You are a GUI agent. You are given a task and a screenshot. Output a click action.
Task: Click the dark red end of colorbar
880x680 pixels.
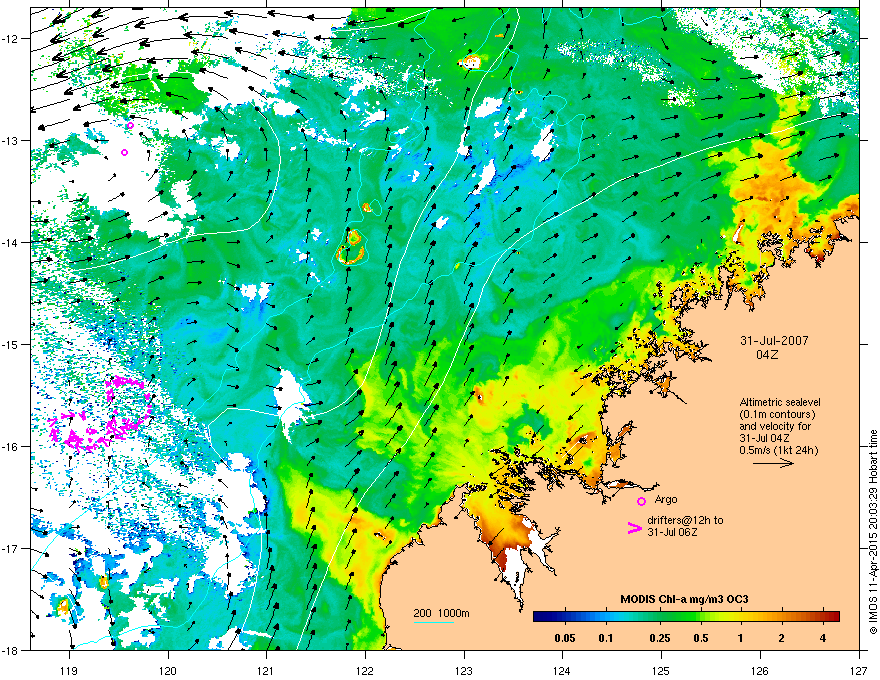coord(833,617)
